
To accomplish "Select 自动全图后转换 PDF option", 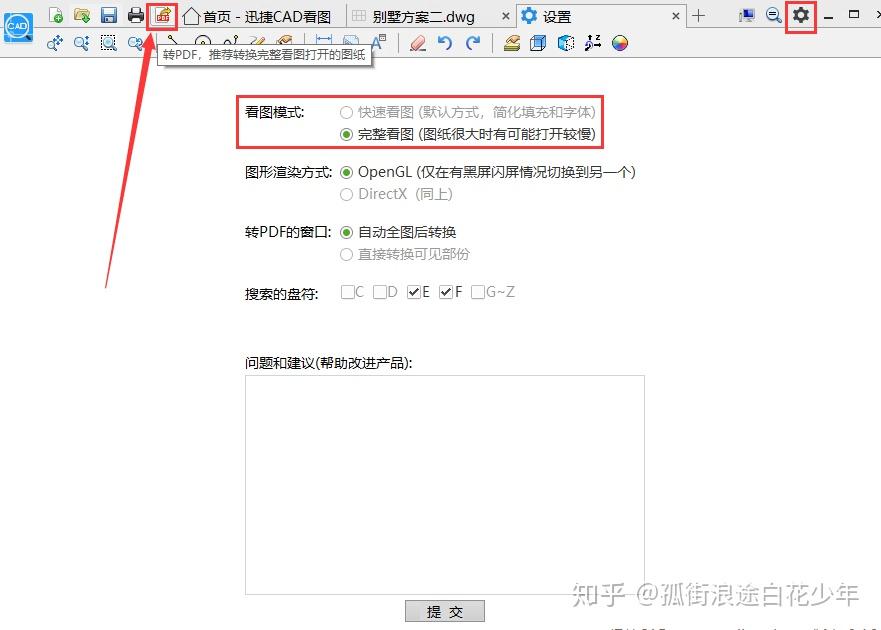I will 346,232.
